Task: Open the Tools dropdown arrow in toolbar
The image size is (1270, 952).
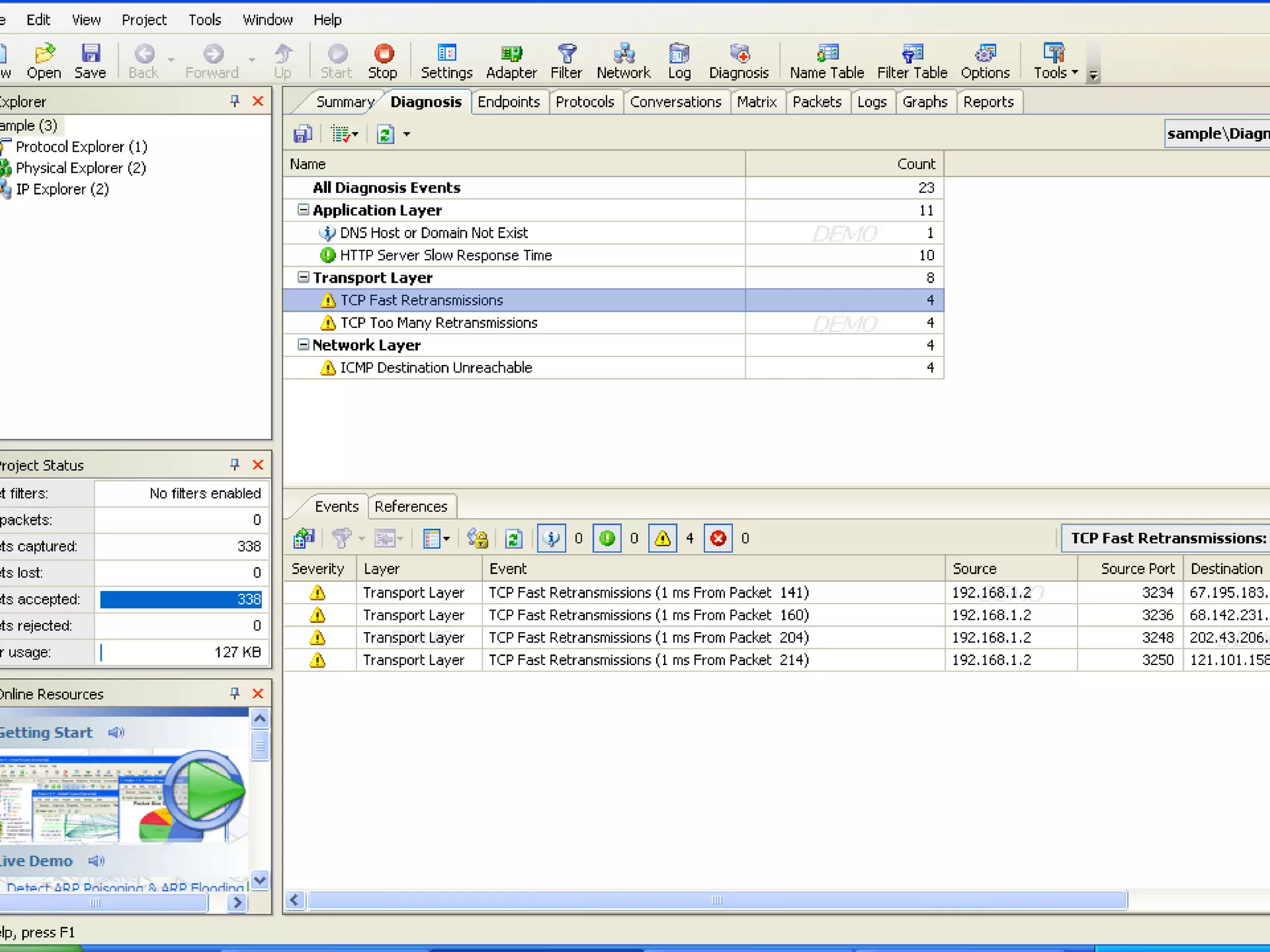Action: coord(1075,73)
